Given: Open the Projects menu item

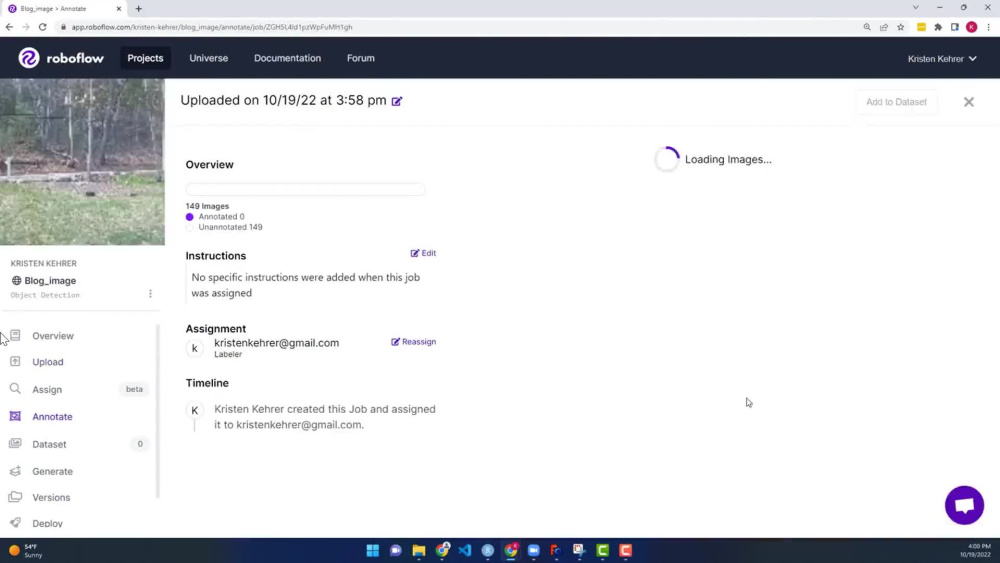Looking at the screenshot, I should coord(145,58).
